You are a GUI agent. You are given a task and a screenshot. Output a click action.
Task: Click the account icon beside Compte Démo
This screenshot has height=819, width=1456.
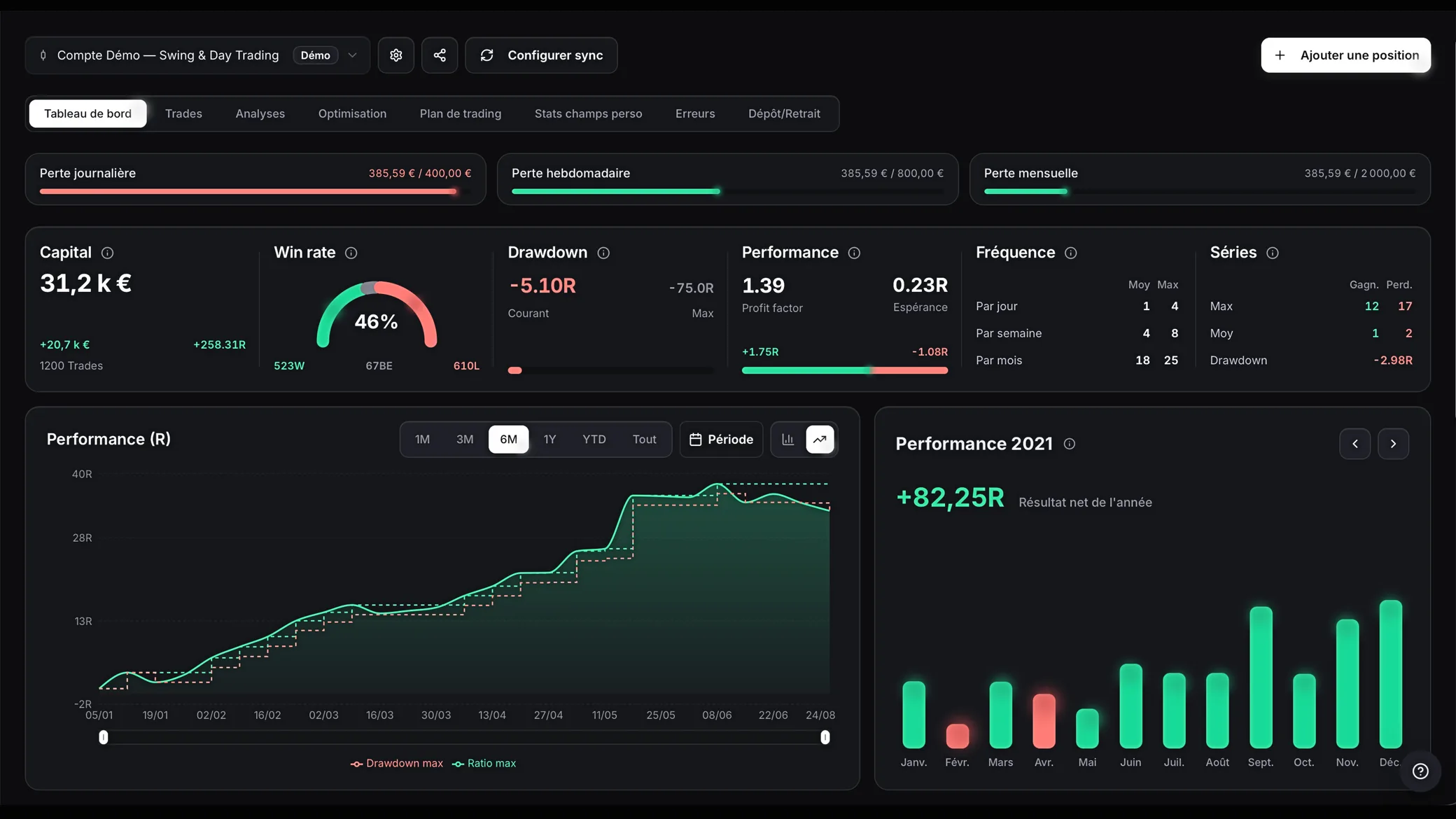pyautogui.click(x=43, y=55)
